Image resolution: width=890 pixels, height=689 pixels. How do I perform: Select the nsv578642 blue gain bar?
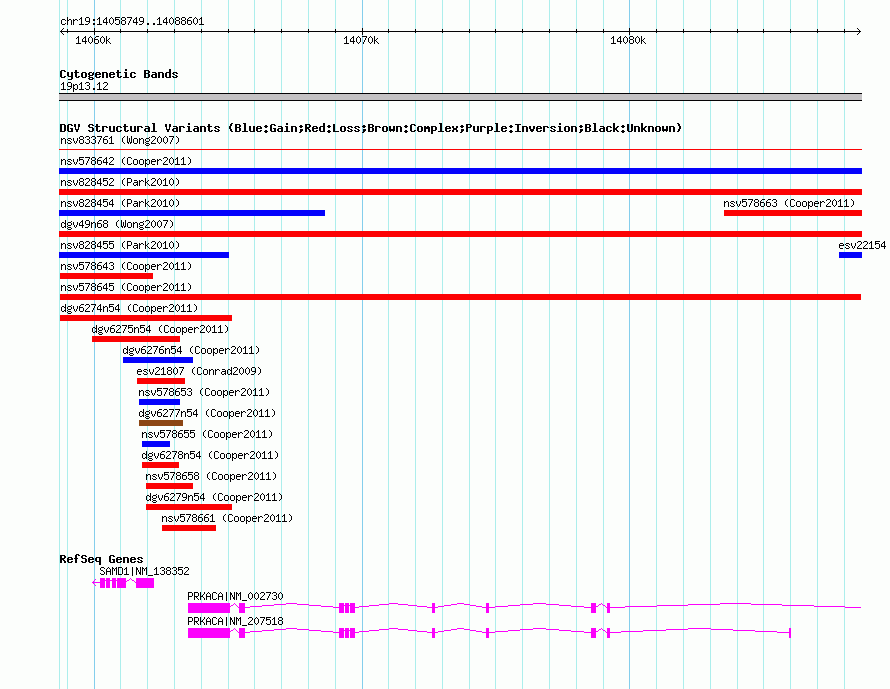coord(460,171)
